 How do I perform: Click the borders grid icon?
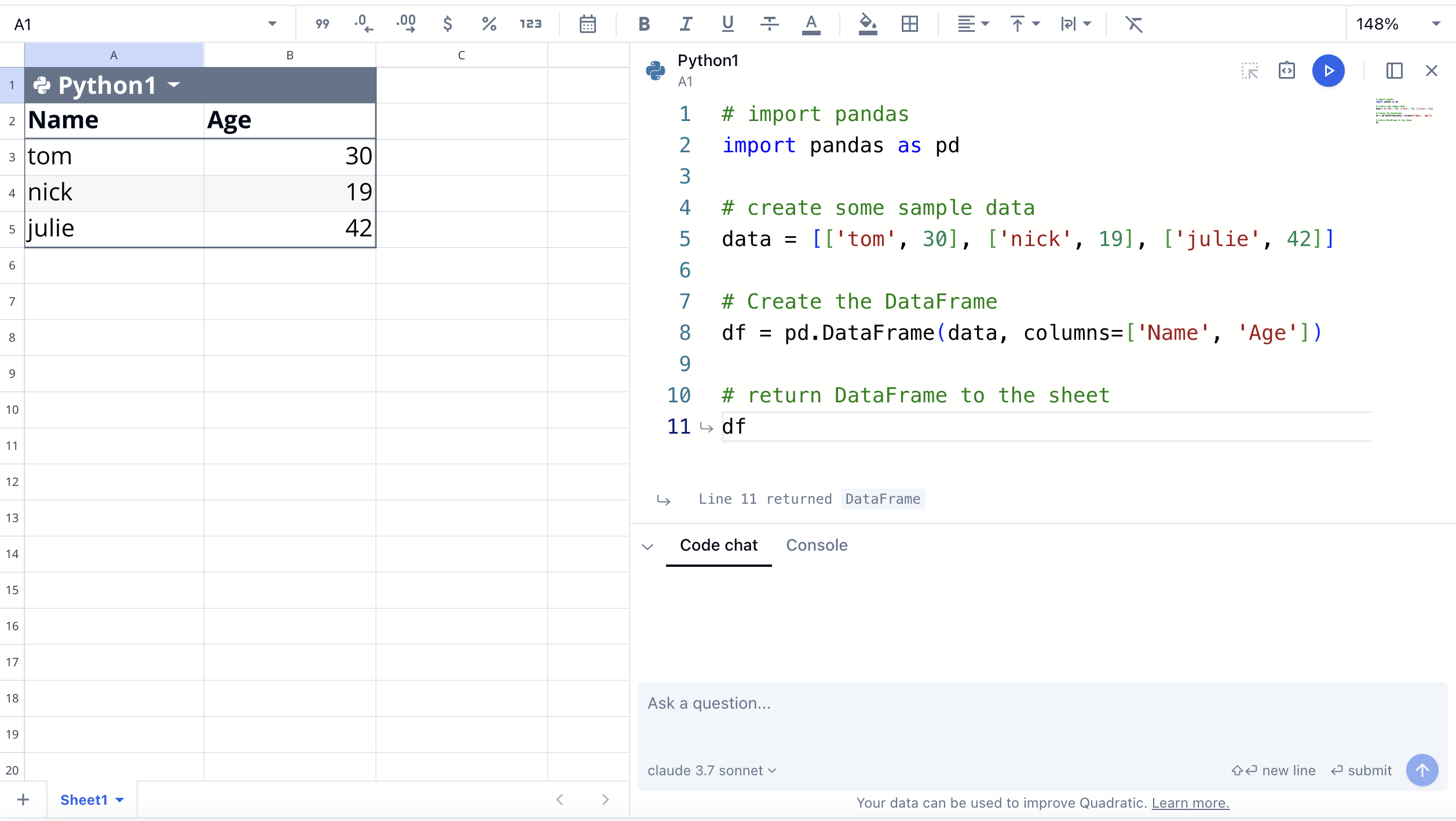click(x=909, y=24)
